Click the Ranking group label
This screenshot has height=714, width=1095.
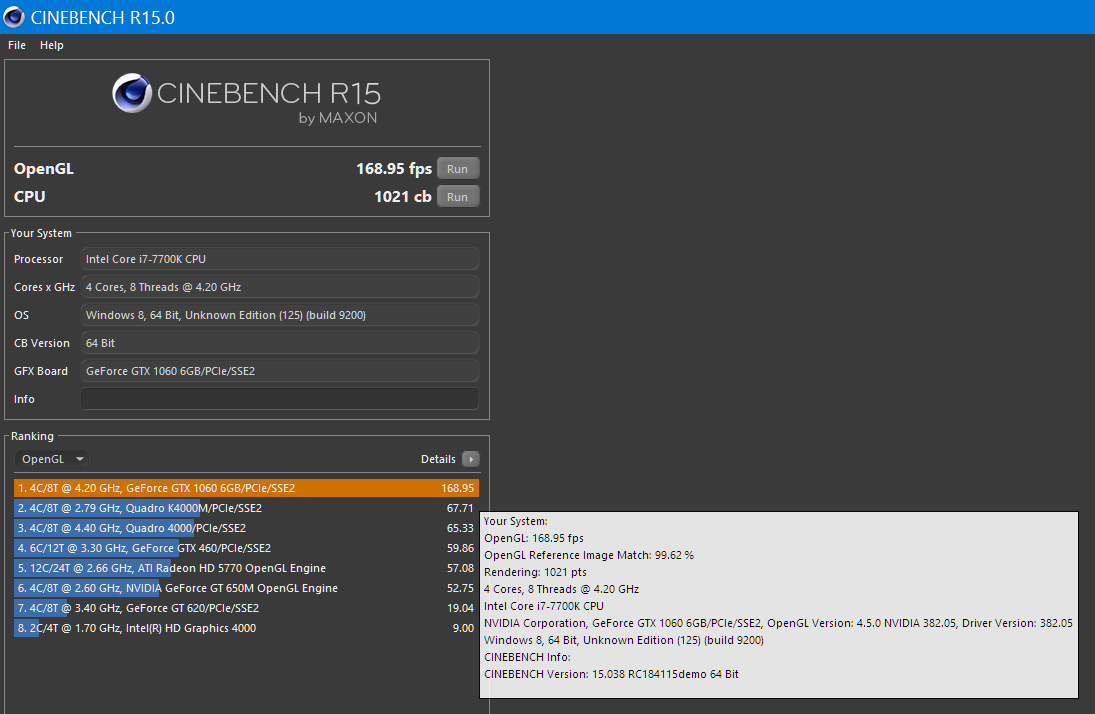click(x=32, y=436)
